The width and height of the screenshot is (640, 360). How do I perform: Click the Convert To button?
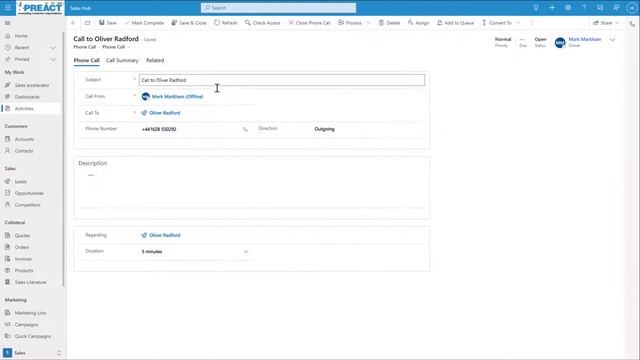[x=497, y=23]
